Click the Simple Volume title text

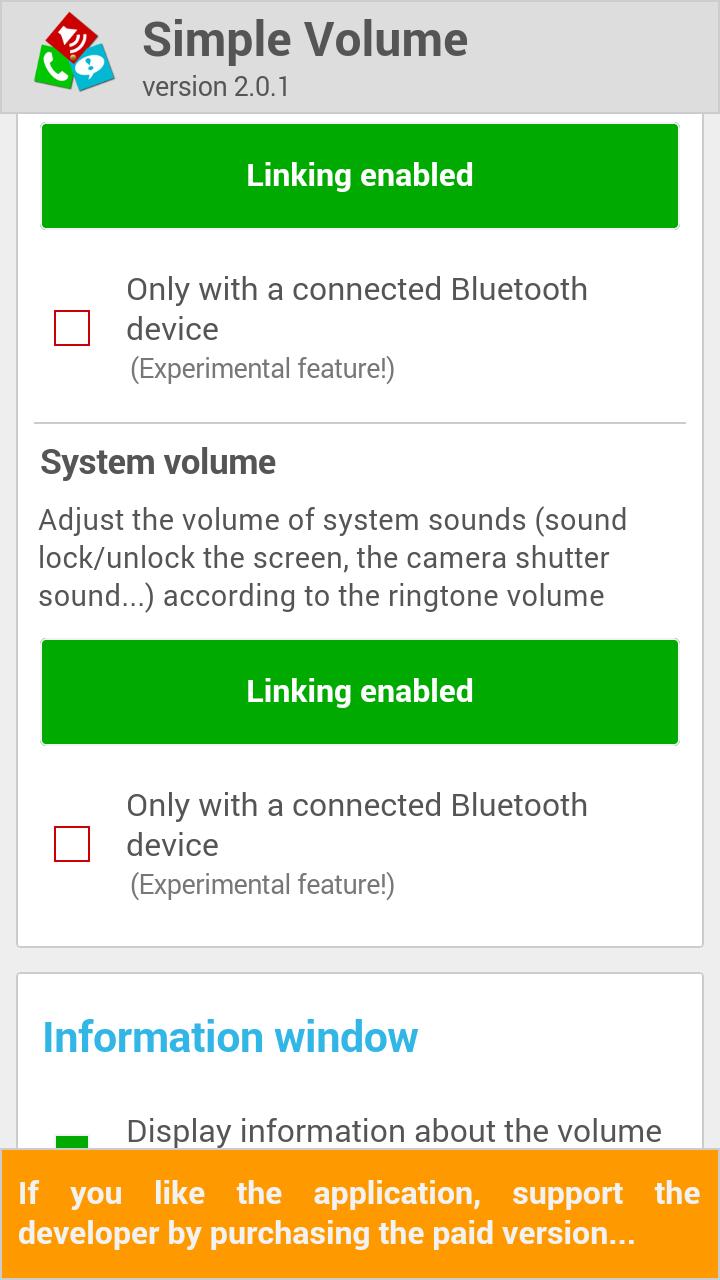point(305,40)
